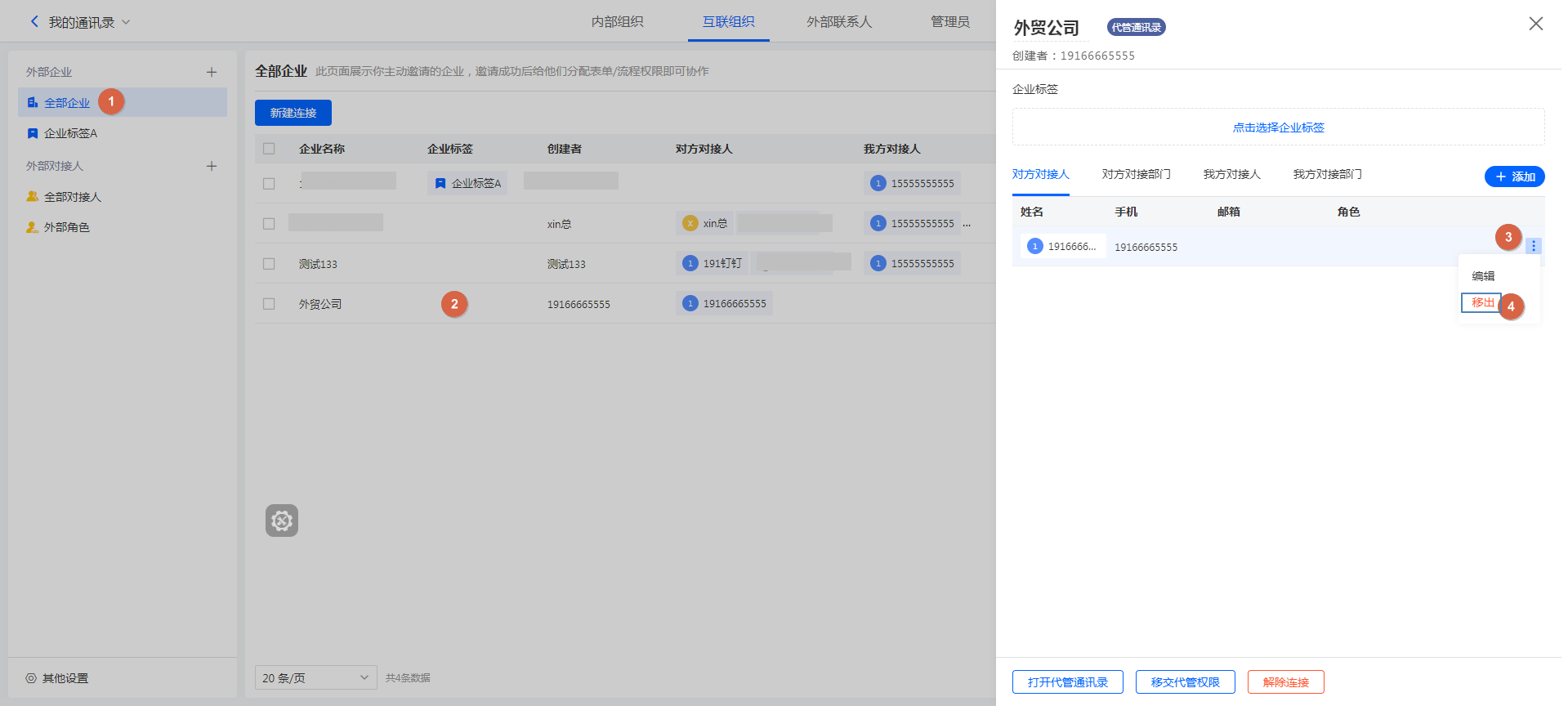Check the box for 测试133 row
Viewport: 1568px width, 706px height.
coord(269,264)
